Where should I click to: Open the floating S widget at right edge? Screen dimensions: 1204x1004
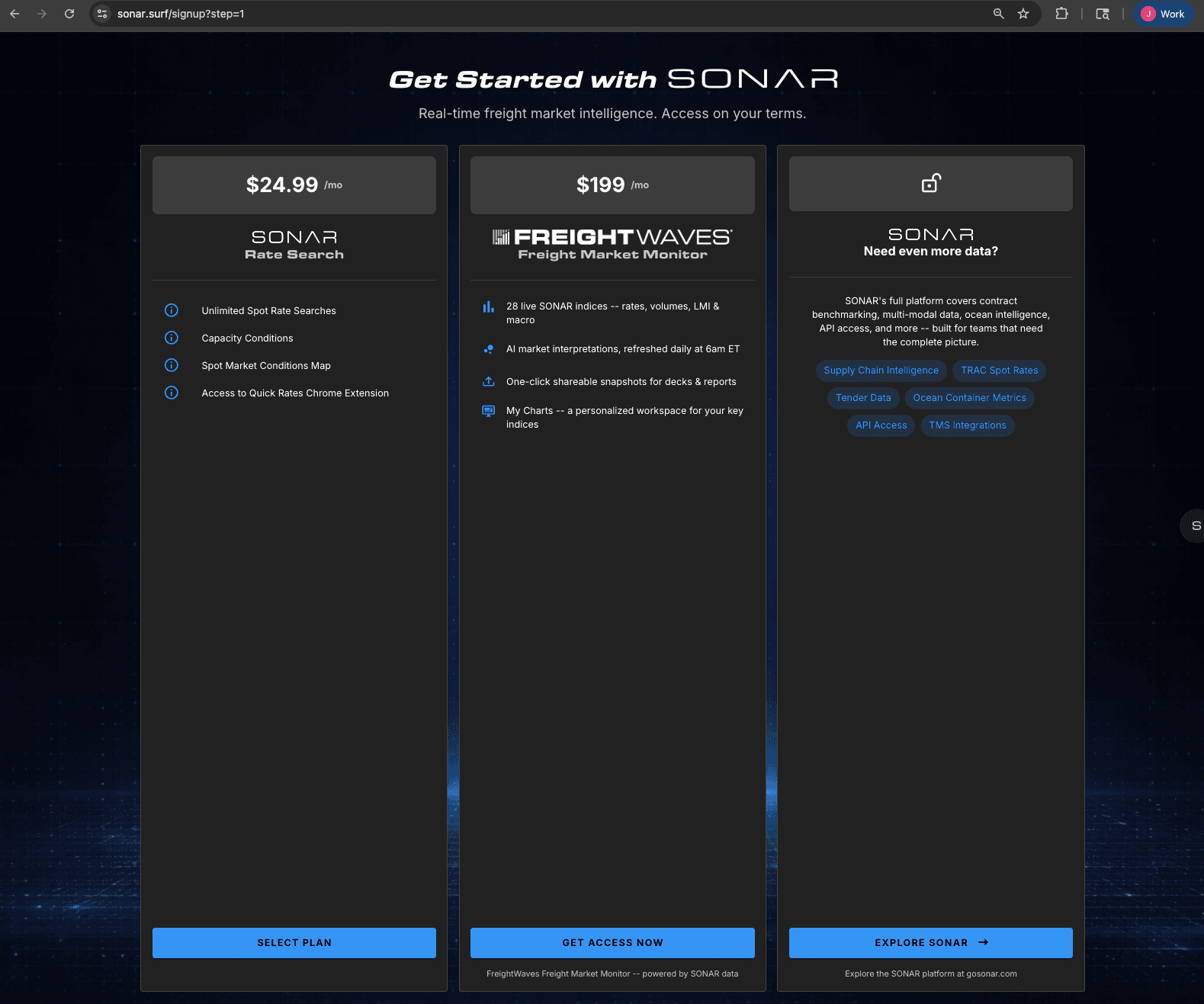coord(1193,526)
